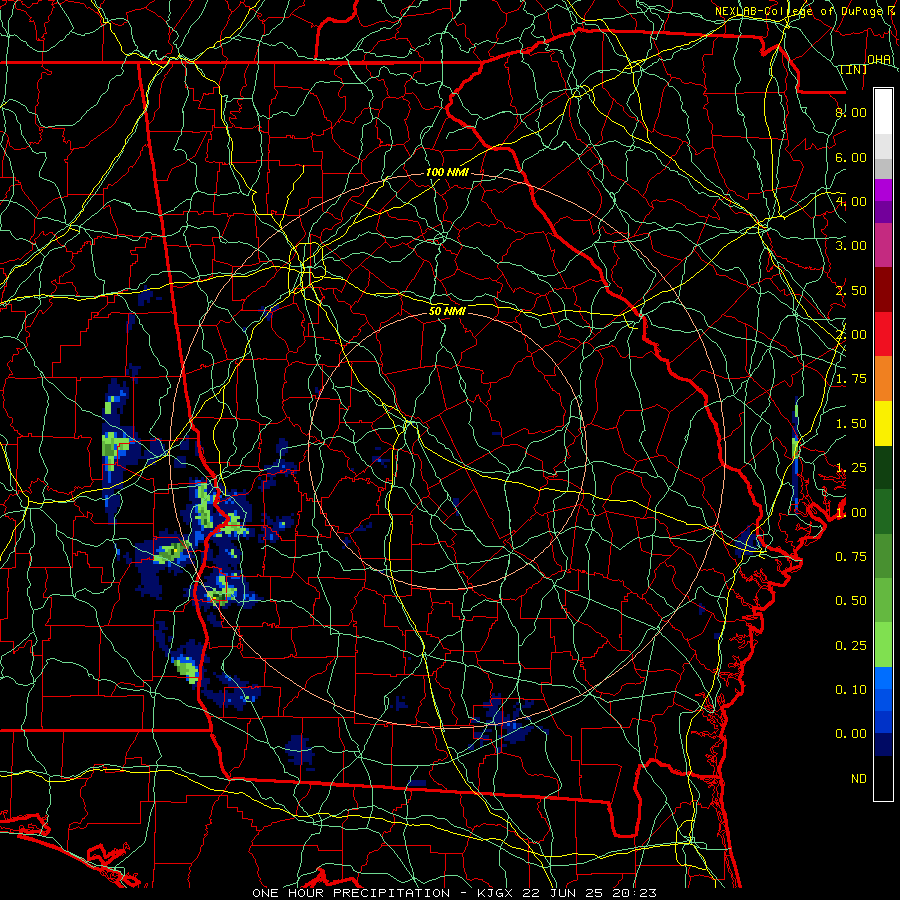The image size is (900, 900).
Task: Click the '4.00' legend value
Action: point(851,201)
